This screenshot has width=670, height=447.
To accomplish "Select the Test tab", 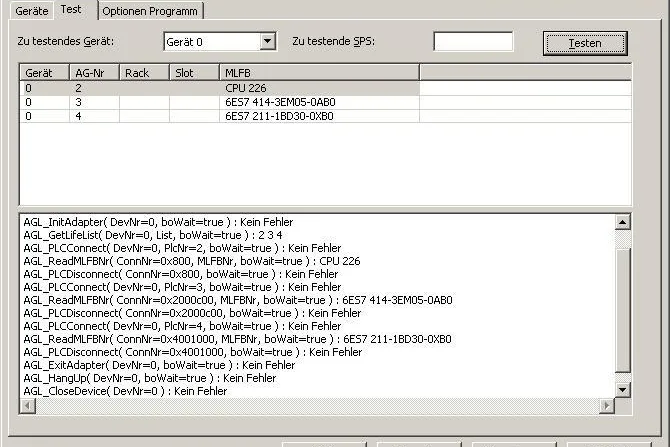I will (71, 9).
